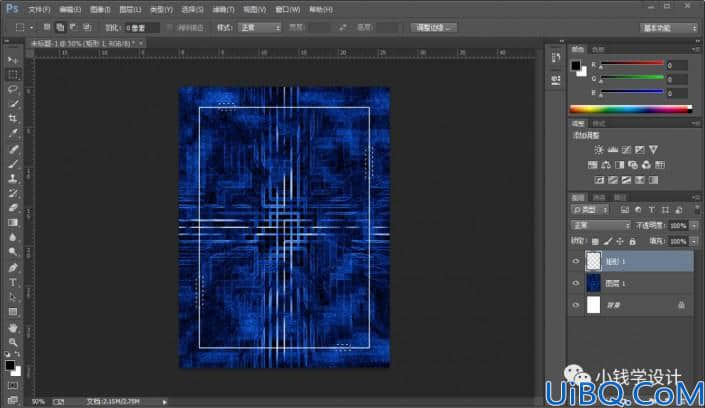Add a Brightness/Contrast adjustment layer
Viewport: 705px width, 408px height.
point(598,150)
